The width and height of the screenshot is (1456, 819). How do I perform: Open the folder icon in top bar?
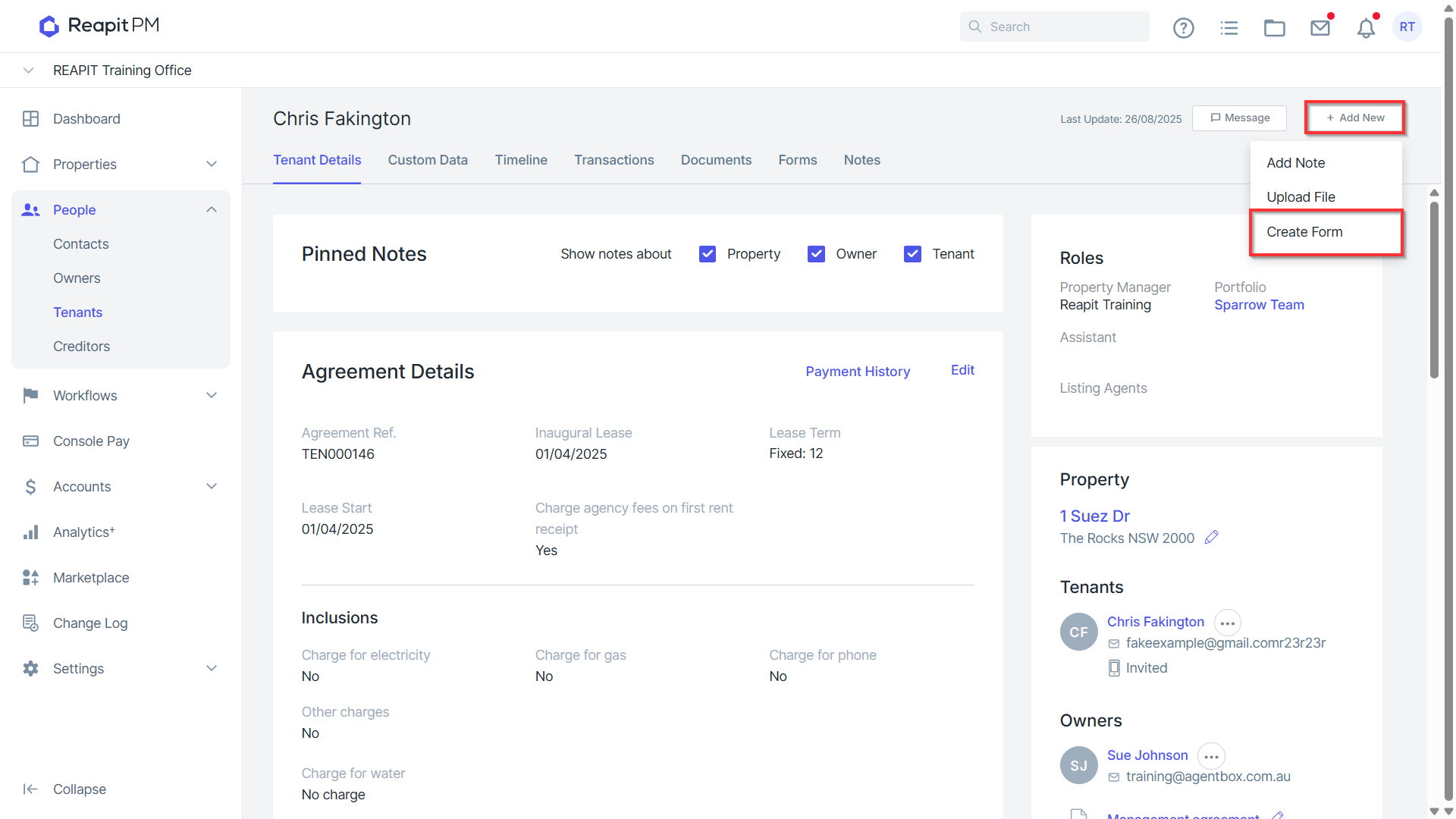coord(1274,28)
